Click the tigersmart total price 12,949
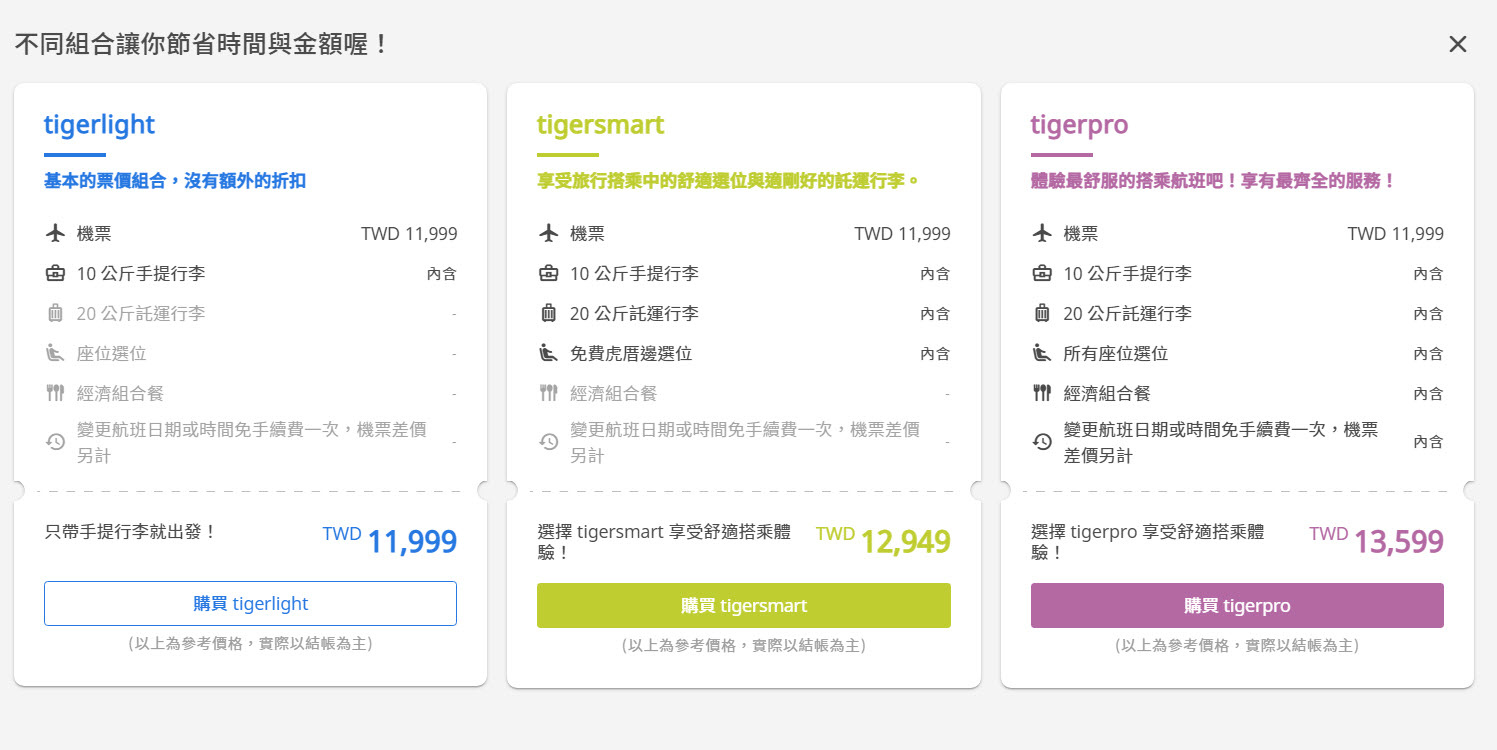 905,542
